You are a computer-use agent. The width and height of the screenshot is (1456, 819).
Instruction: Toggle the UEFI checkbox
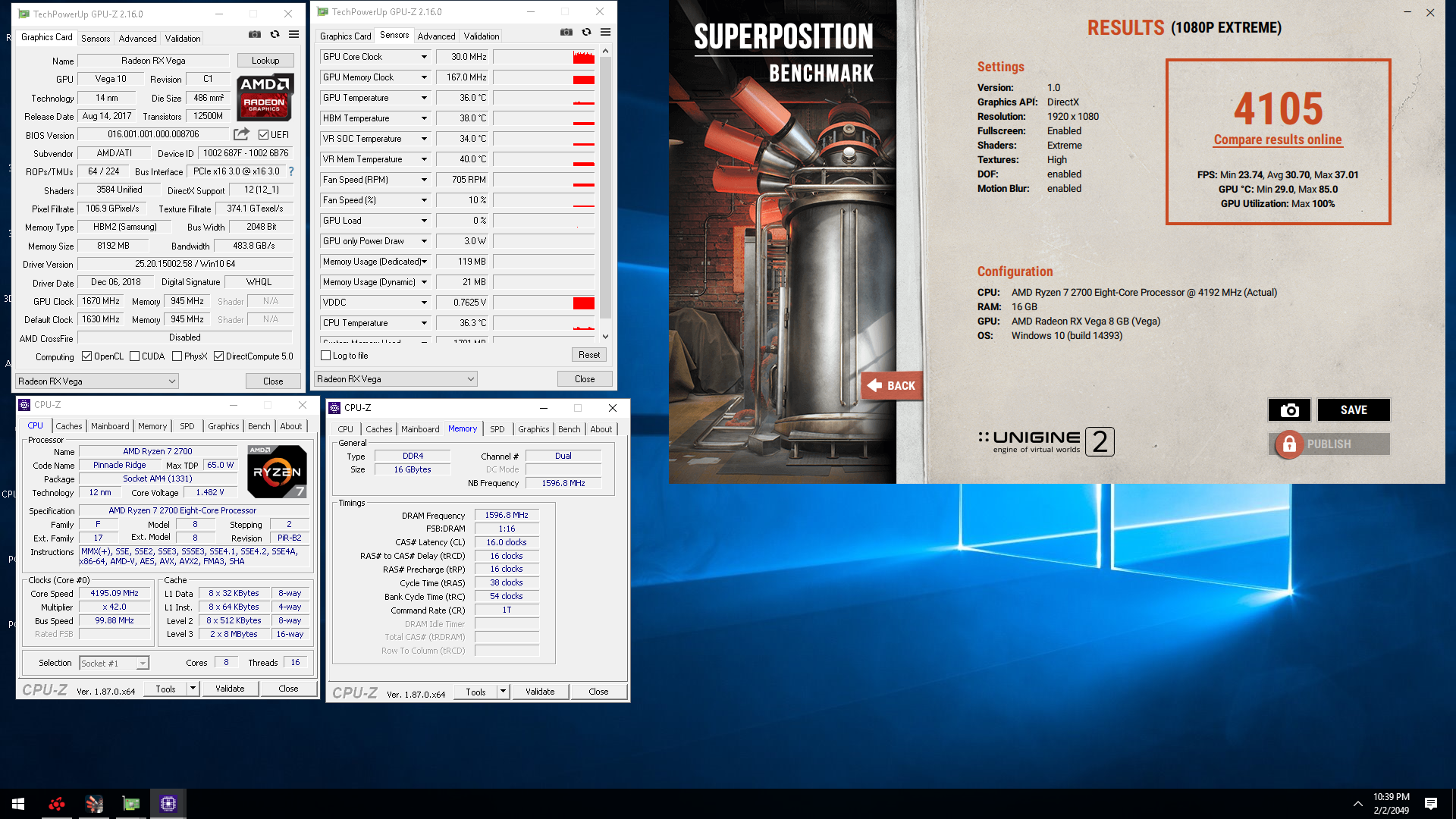[x=263, y=135]
